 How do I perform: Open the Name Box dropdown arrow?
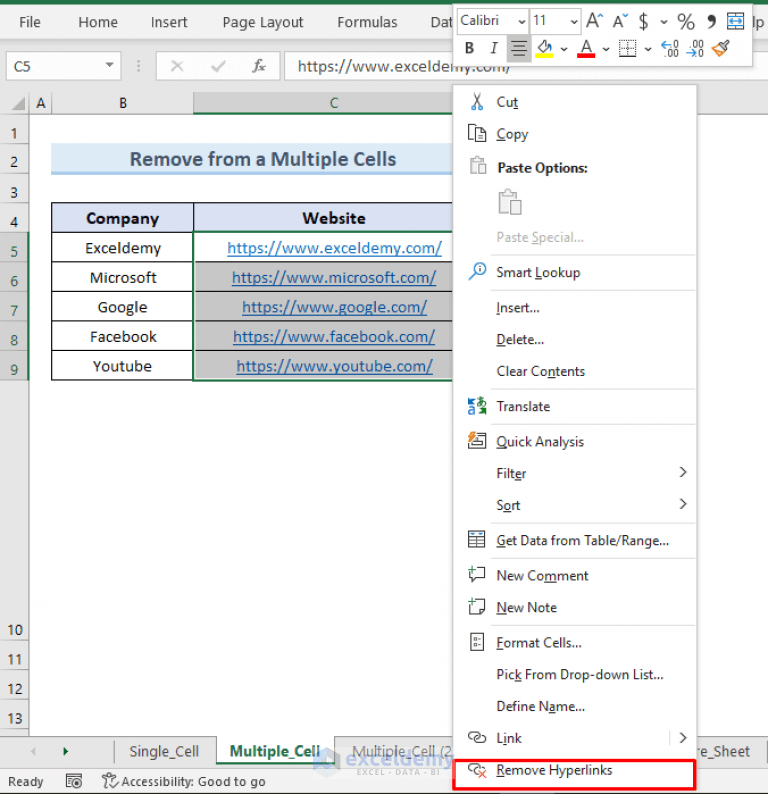point(109,65)
